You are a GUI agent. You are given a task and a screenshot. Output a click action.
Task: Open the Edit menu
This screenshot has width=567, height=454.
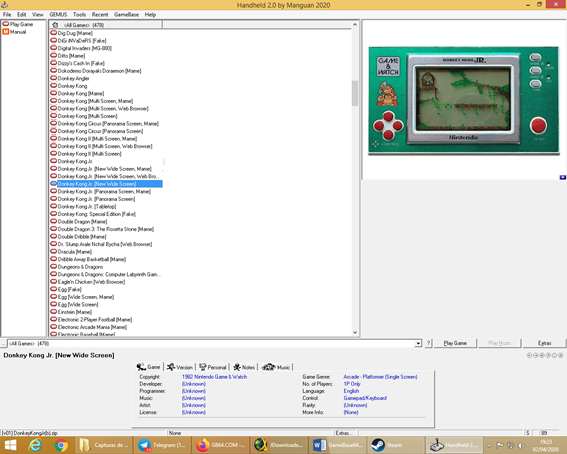pos(22,14)
